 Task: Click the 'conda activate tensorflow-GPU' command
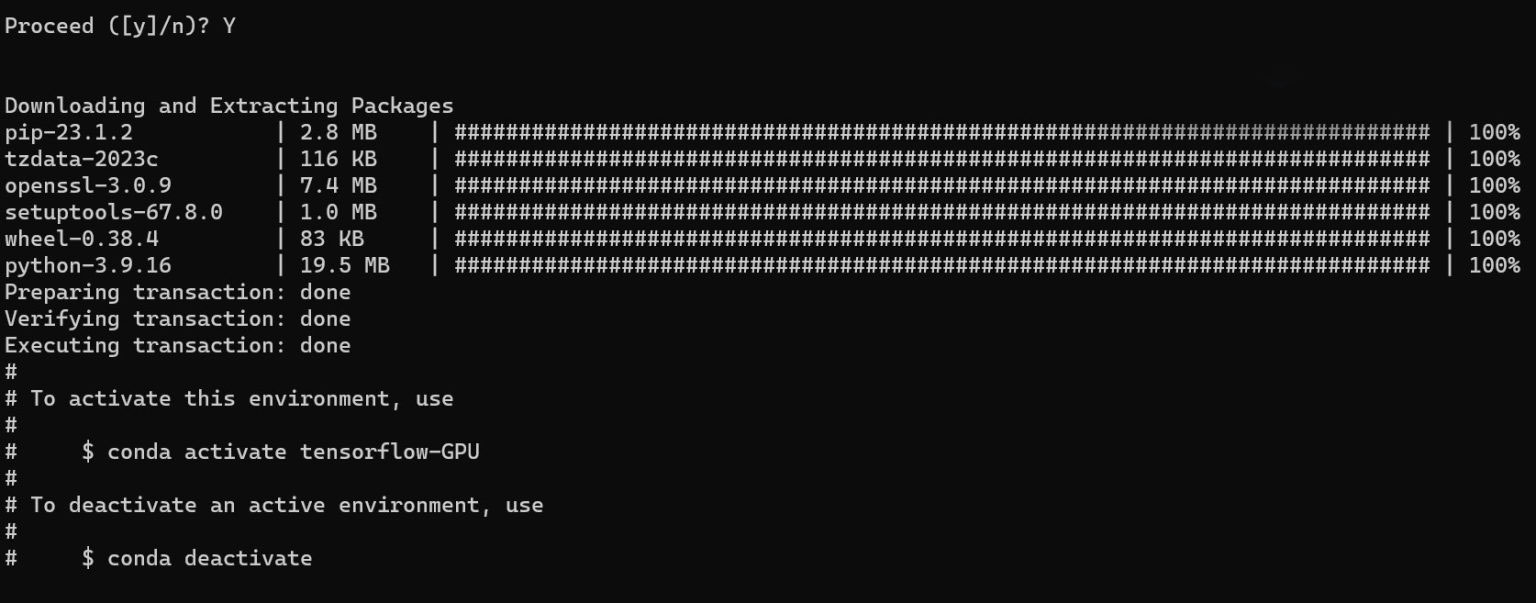[x=294, y=452]
